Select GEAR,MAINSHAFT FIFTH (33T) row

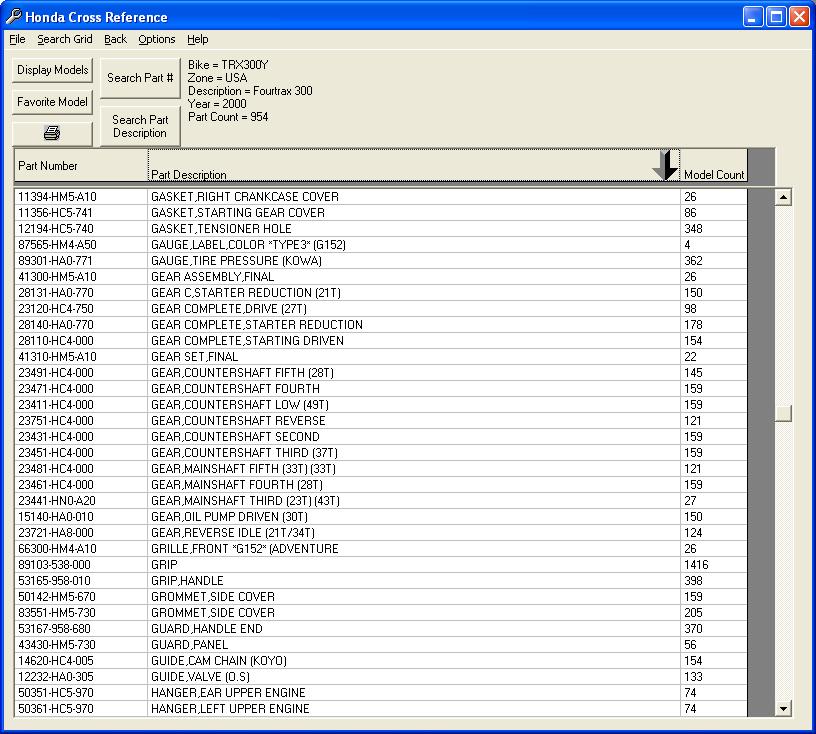click(381, 469)
